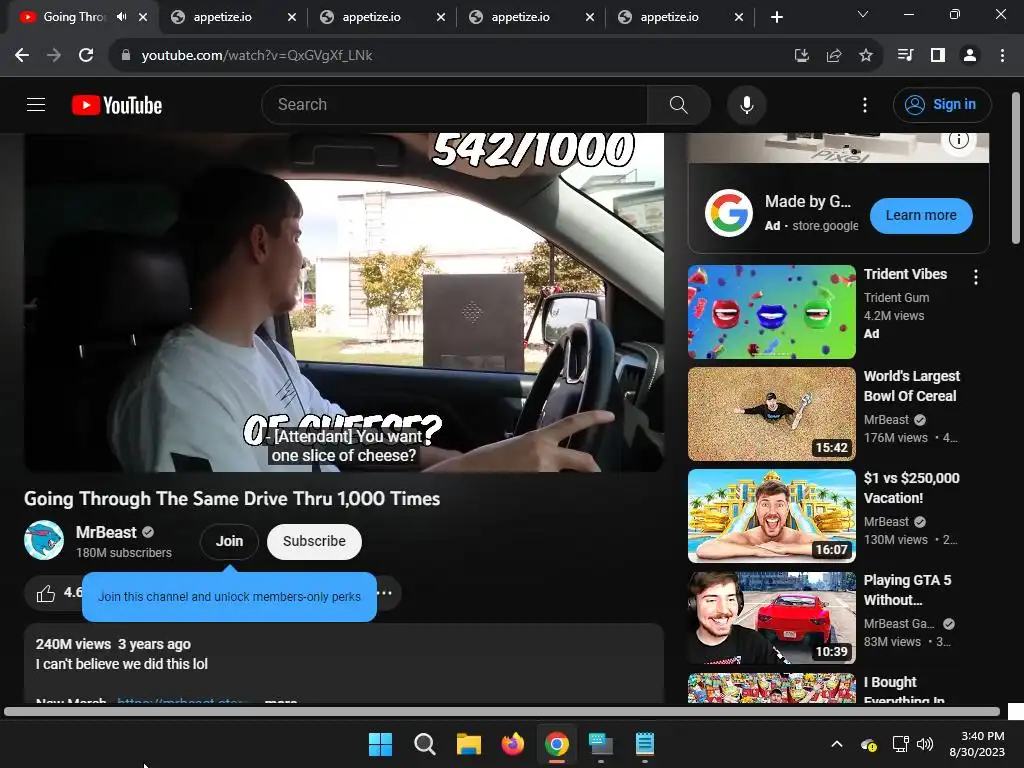Click the Google logo in ad

click(728, 213)
